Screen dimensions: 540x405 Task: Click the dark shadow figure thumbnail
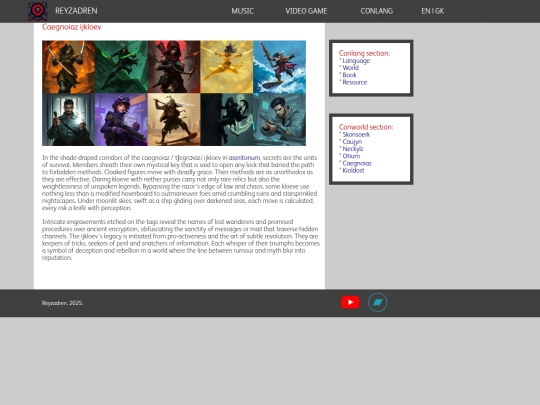coord(227,120)
